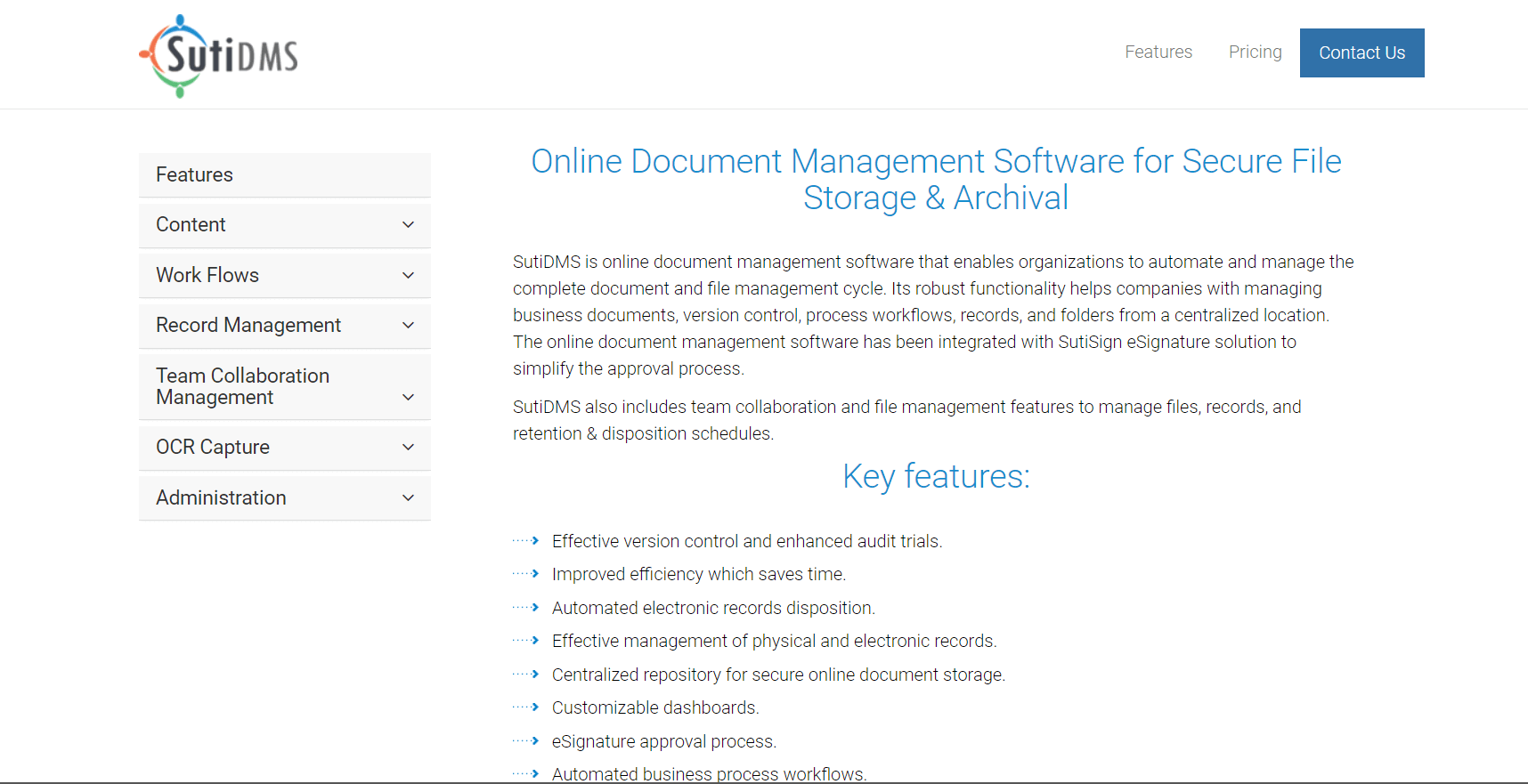Expand the OCR Capture chevron
Image resolution: width=1528 pixels, height=784 pixels.
pos(408,448)
